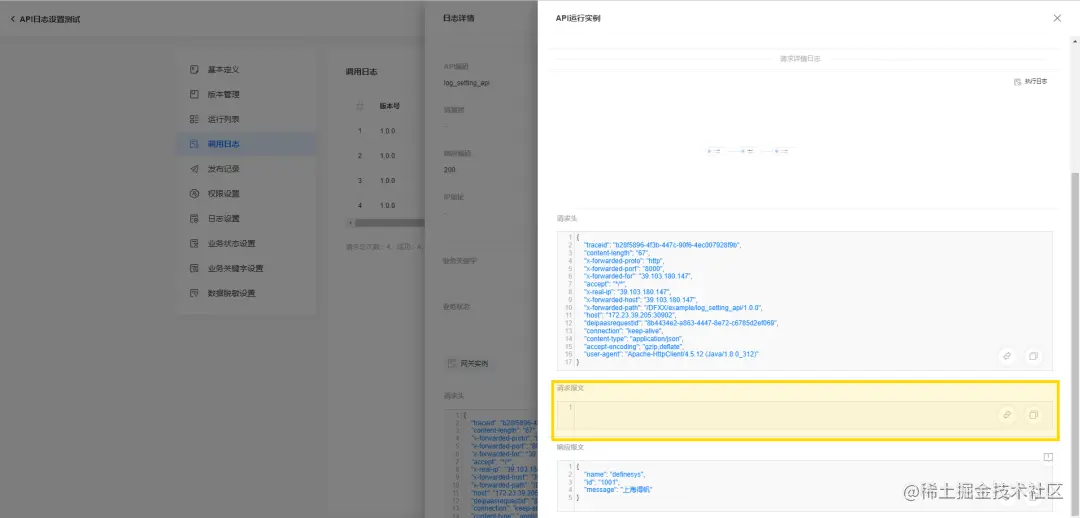Viewport: 1080px width, 518px height.
Task: Click the "traceid" line in 请求头
Action: coord(661,245)
